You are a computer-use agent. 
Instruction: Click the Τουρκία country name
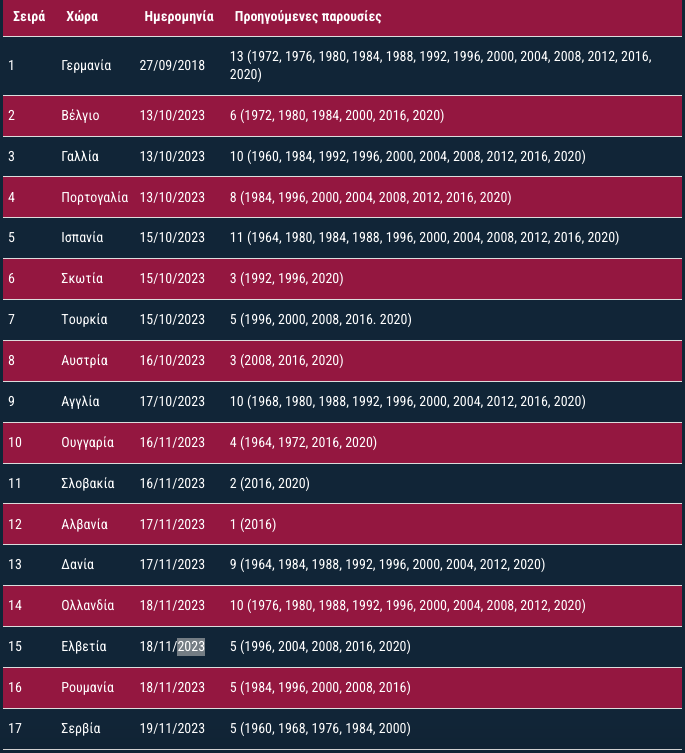coord(84,319)
